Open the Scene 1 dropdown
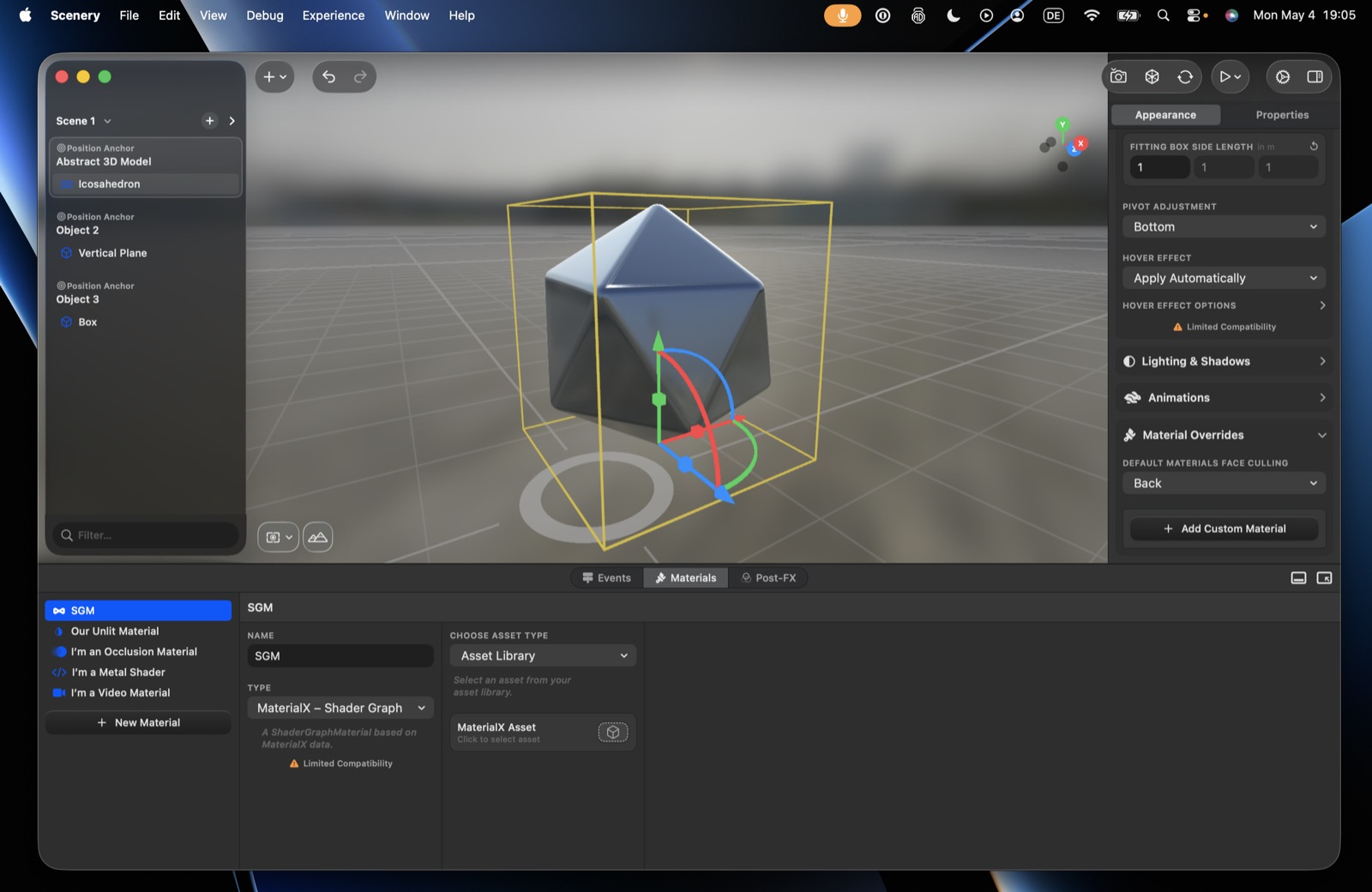Image resolution: width=1372 pixels, height=892 pixels. 84,121
